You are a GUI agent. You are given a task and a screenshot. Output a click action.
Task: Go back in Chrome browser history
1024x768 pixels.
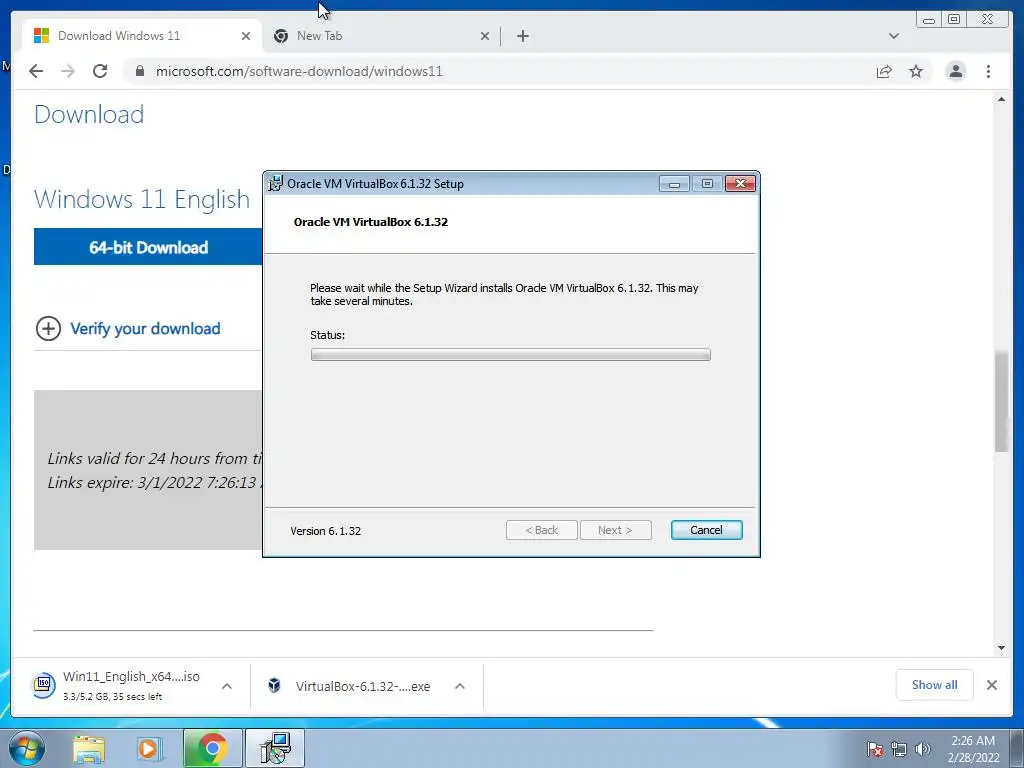coord(36,71)
